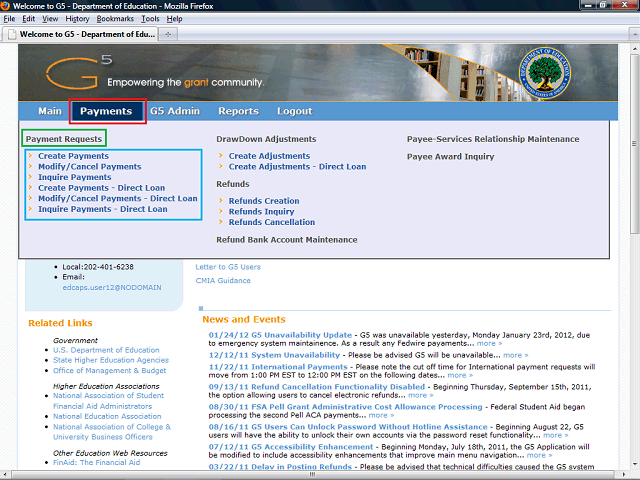Viewport: 640px width, 480px height.
Task: Open U.S. Department of Education link
Action: [x=106, y=350]
